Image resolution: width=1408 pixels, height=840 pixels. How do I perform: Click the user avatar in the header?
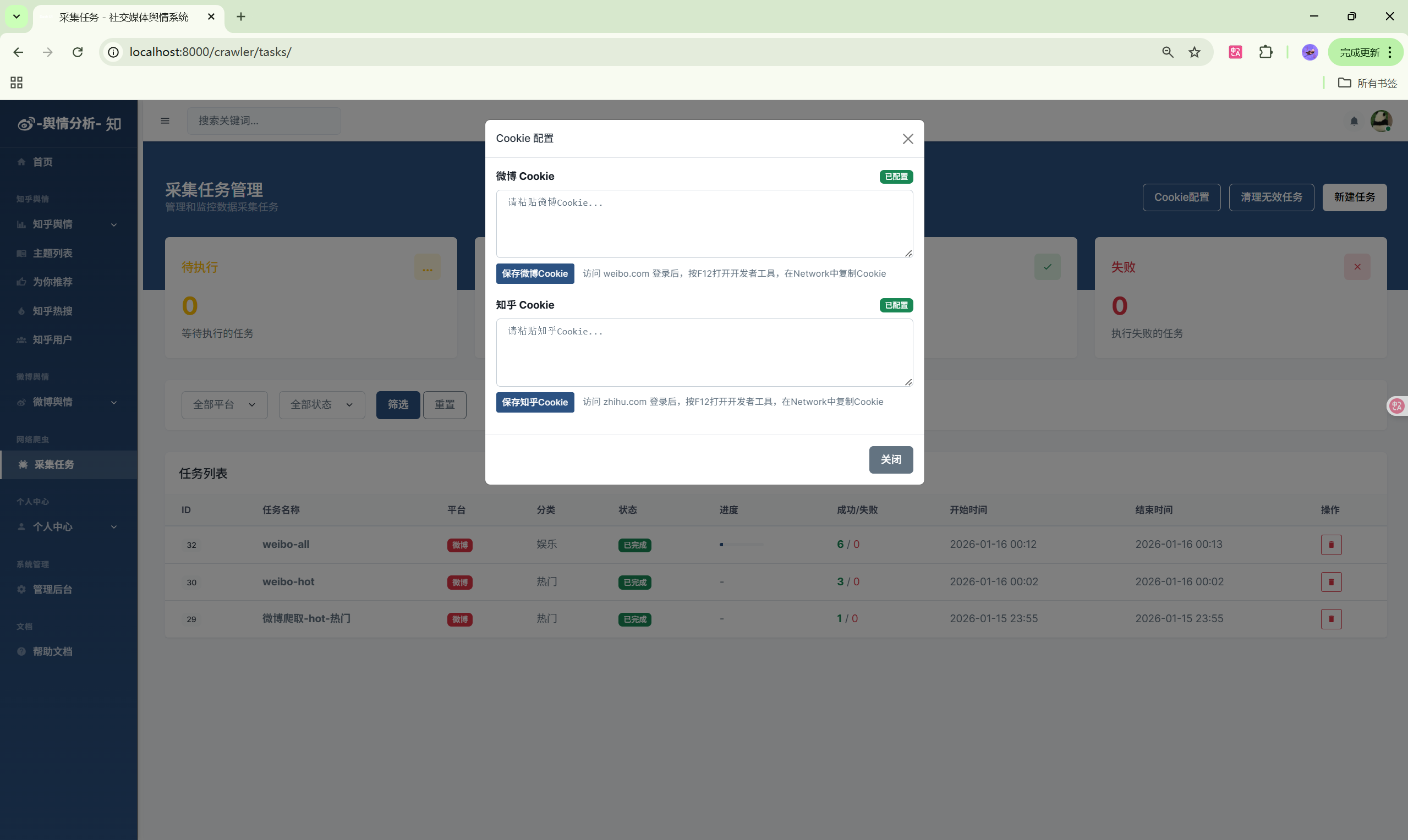pos(1380,120)
